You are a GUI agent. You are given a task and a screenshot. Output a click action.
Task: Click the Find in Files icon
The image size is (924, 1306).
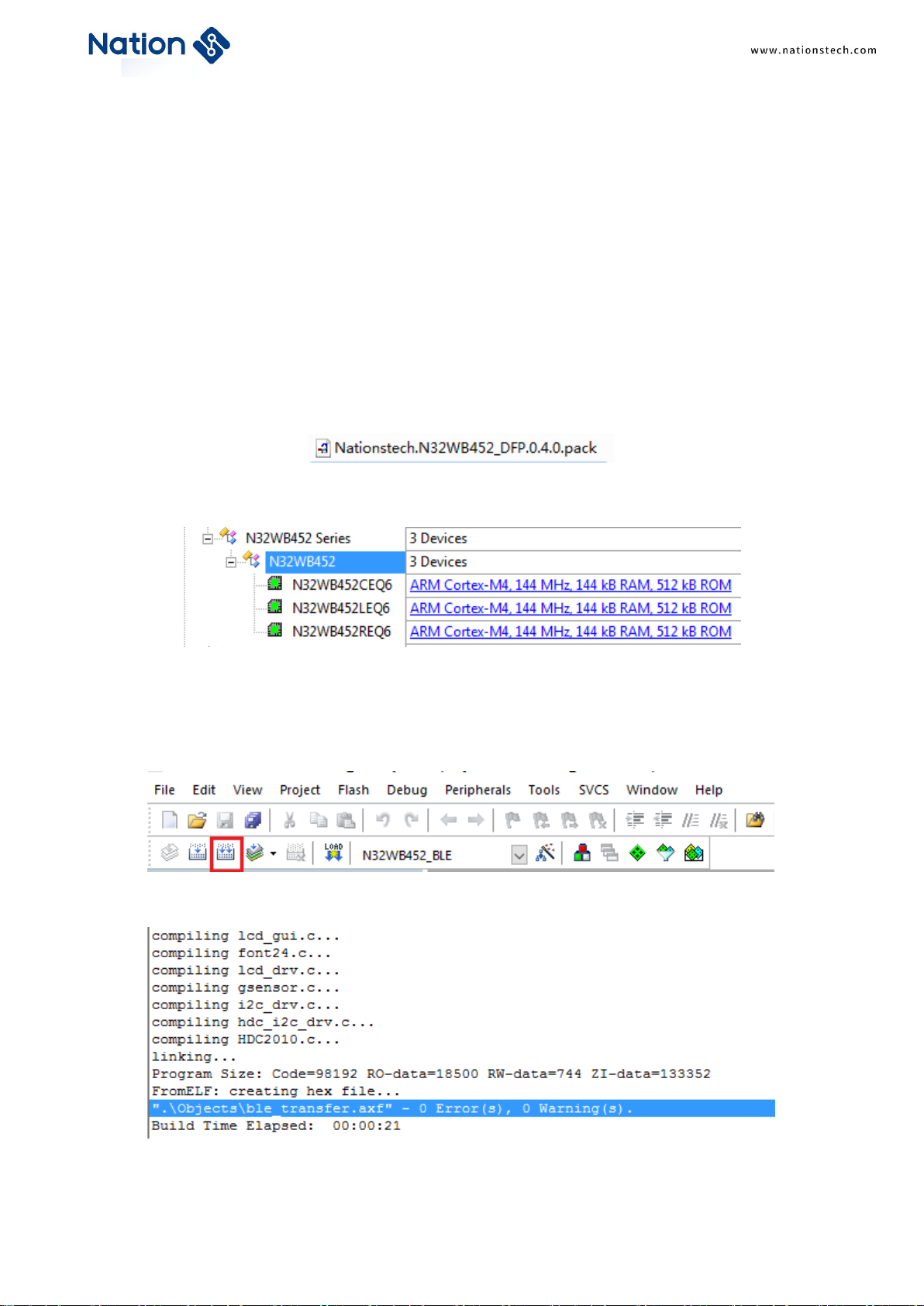(x=755, y=820)
